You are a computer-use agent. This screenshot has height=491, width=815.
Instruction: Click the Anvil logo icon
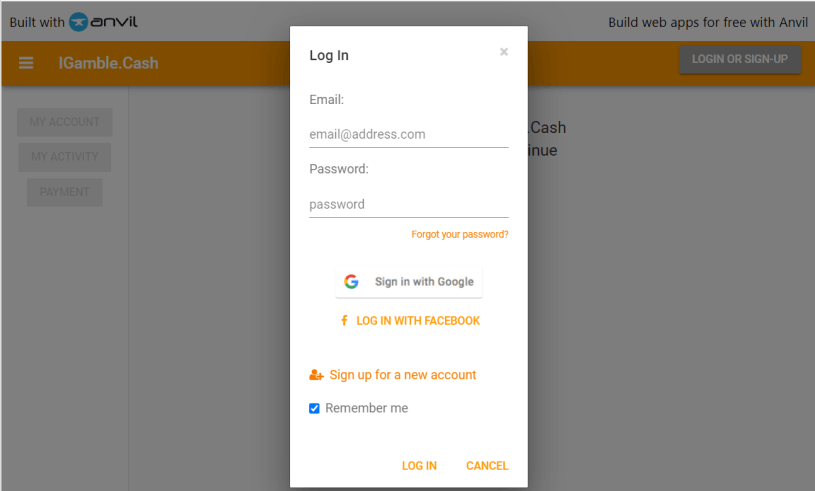pyautogui.click(x=79, y=22)
